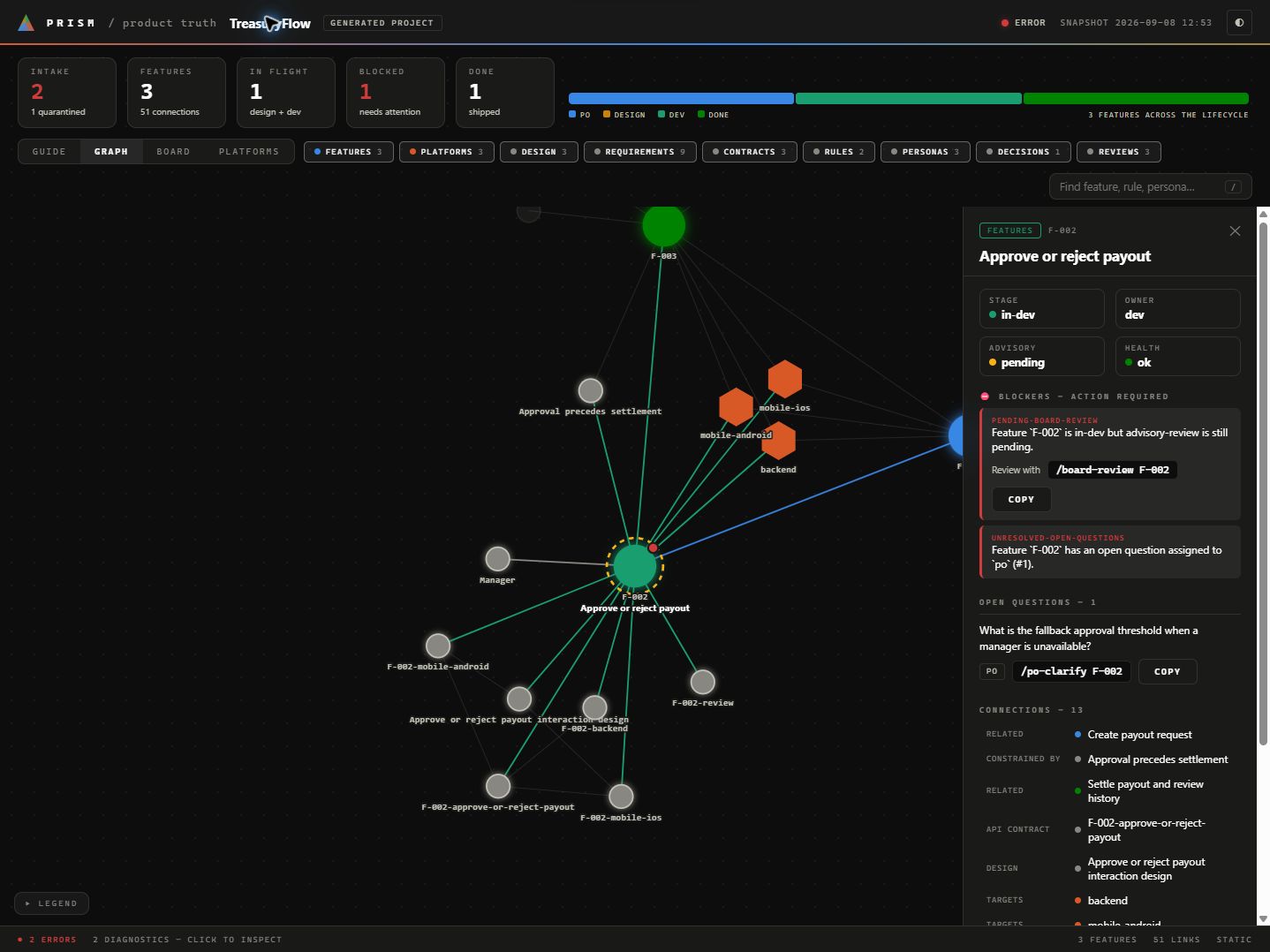Toggle the Reviews filter chip

pos(1118,152)
